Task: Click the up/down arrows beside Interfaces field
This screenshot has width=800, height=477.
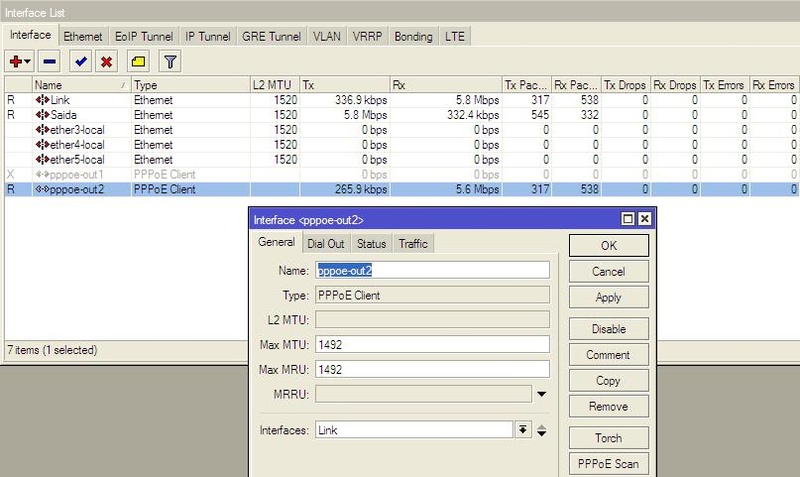Action: [x=541, y=430]
